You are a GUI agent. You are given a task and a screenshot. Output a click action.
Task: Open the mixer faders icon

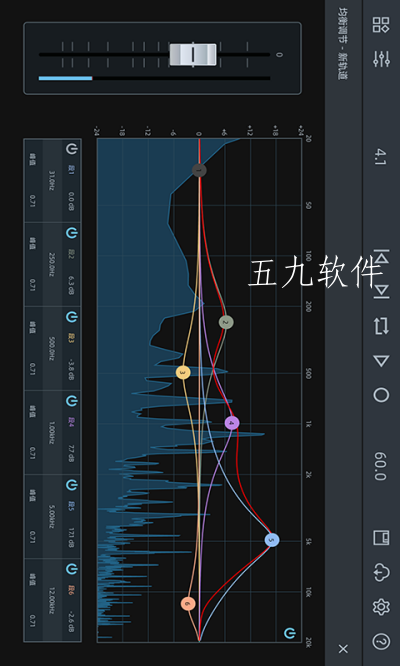[381, 58]
